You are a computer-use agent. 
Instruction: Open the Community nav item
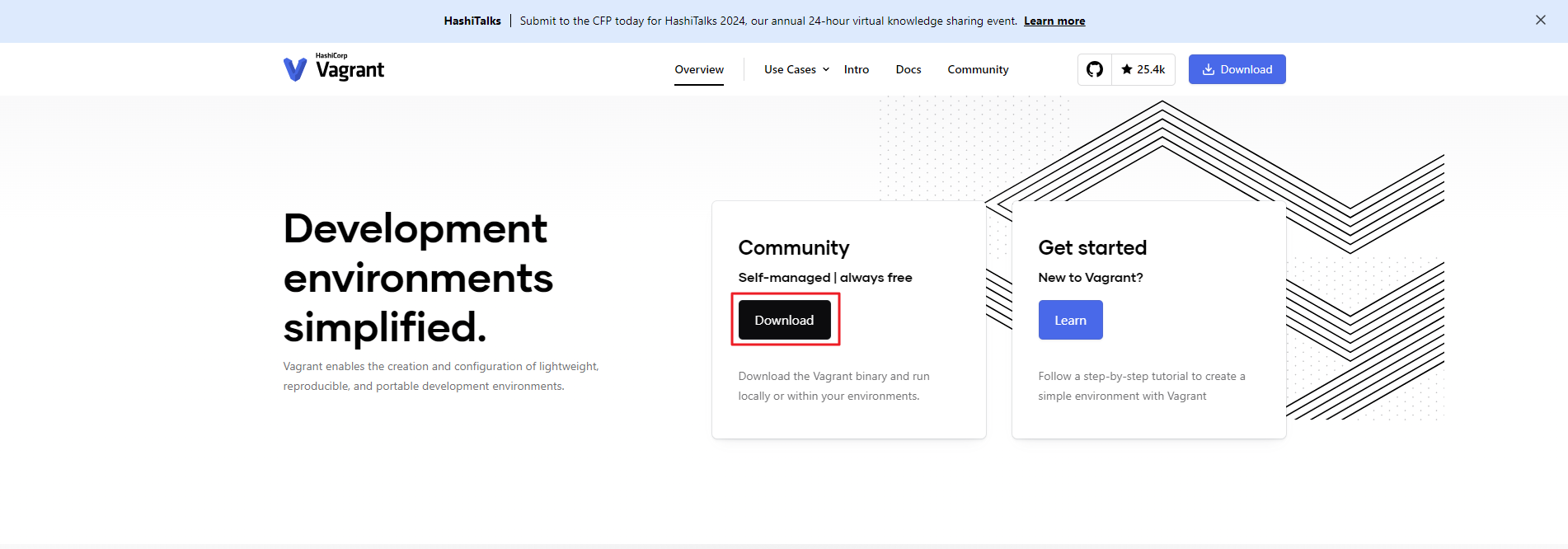(x=978, y=69)
